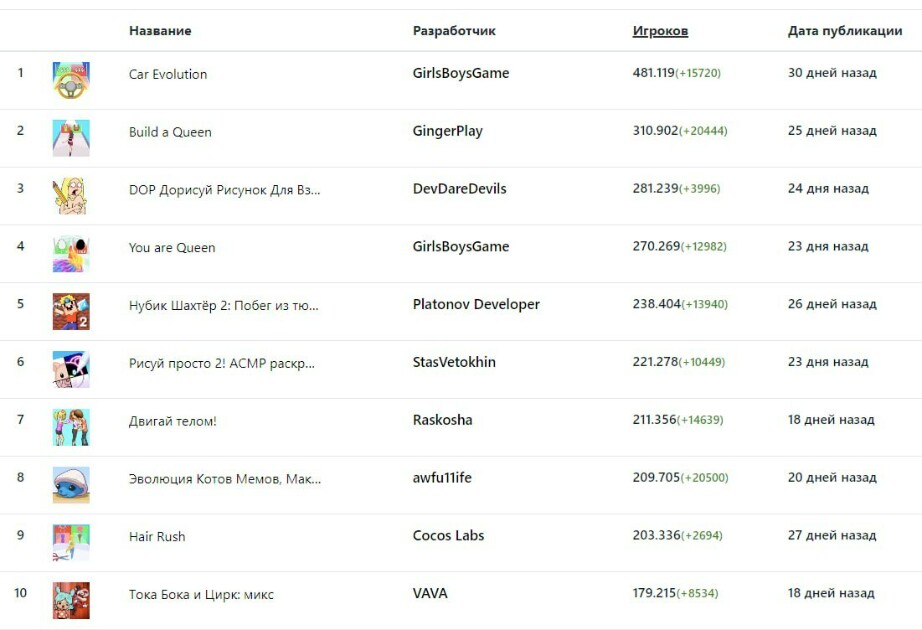Open the Car Evolution game title
Viewport: 922px width, 630px height.
coord(168,74)
